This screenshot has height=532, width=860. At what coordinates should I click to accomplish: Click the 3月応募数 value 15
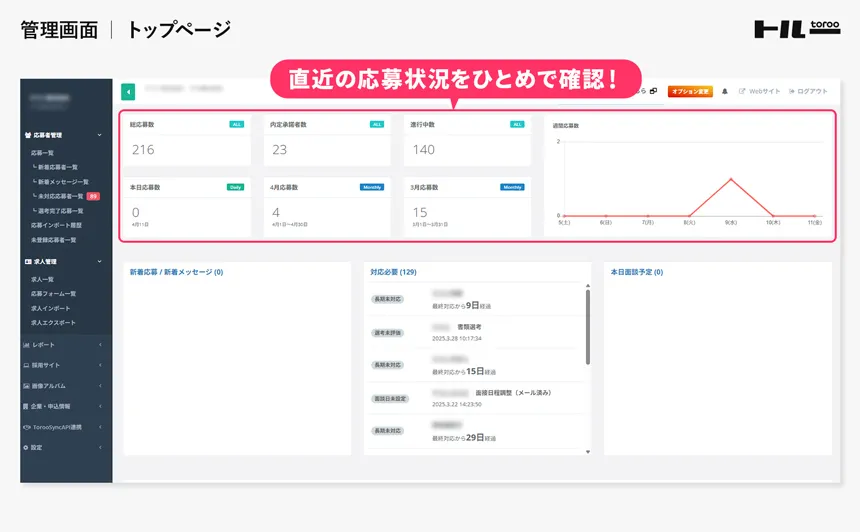tap(420, 212)
